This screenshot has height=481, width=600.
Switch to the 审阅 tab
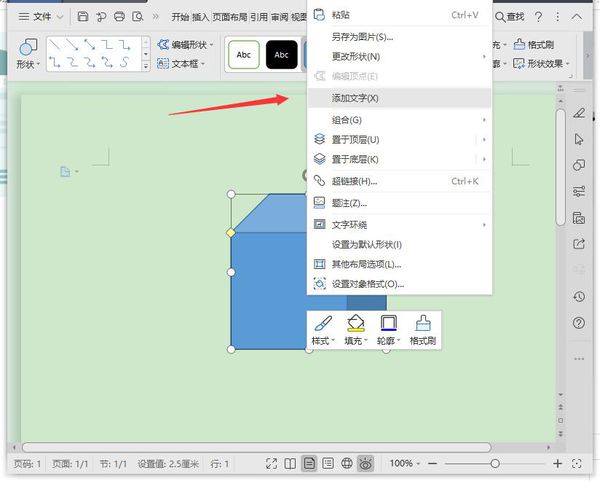coord(280,17)
